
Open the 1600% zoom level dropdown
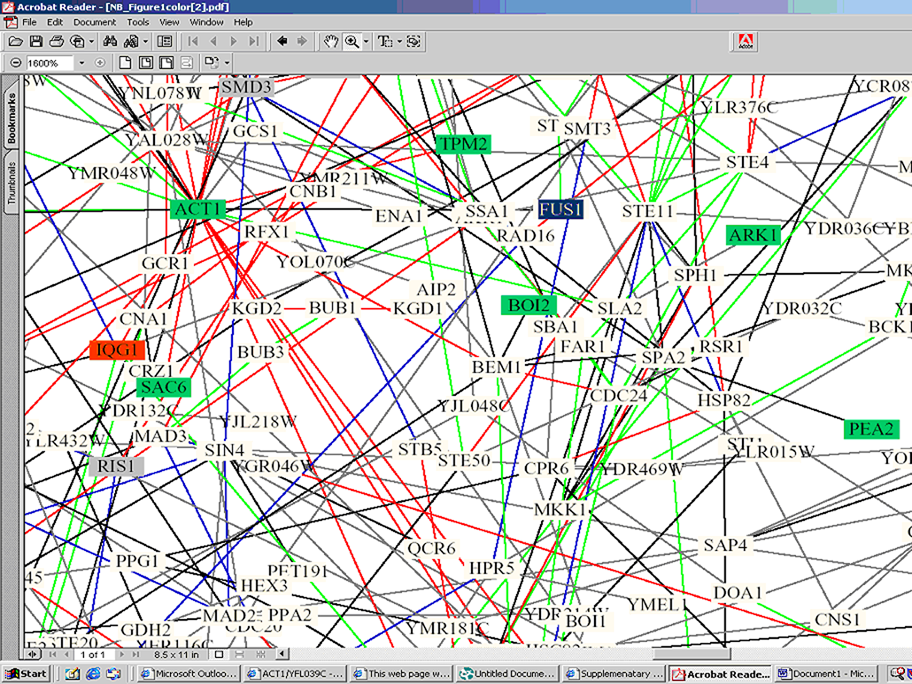pyautogui.click(x=80, y=63)
